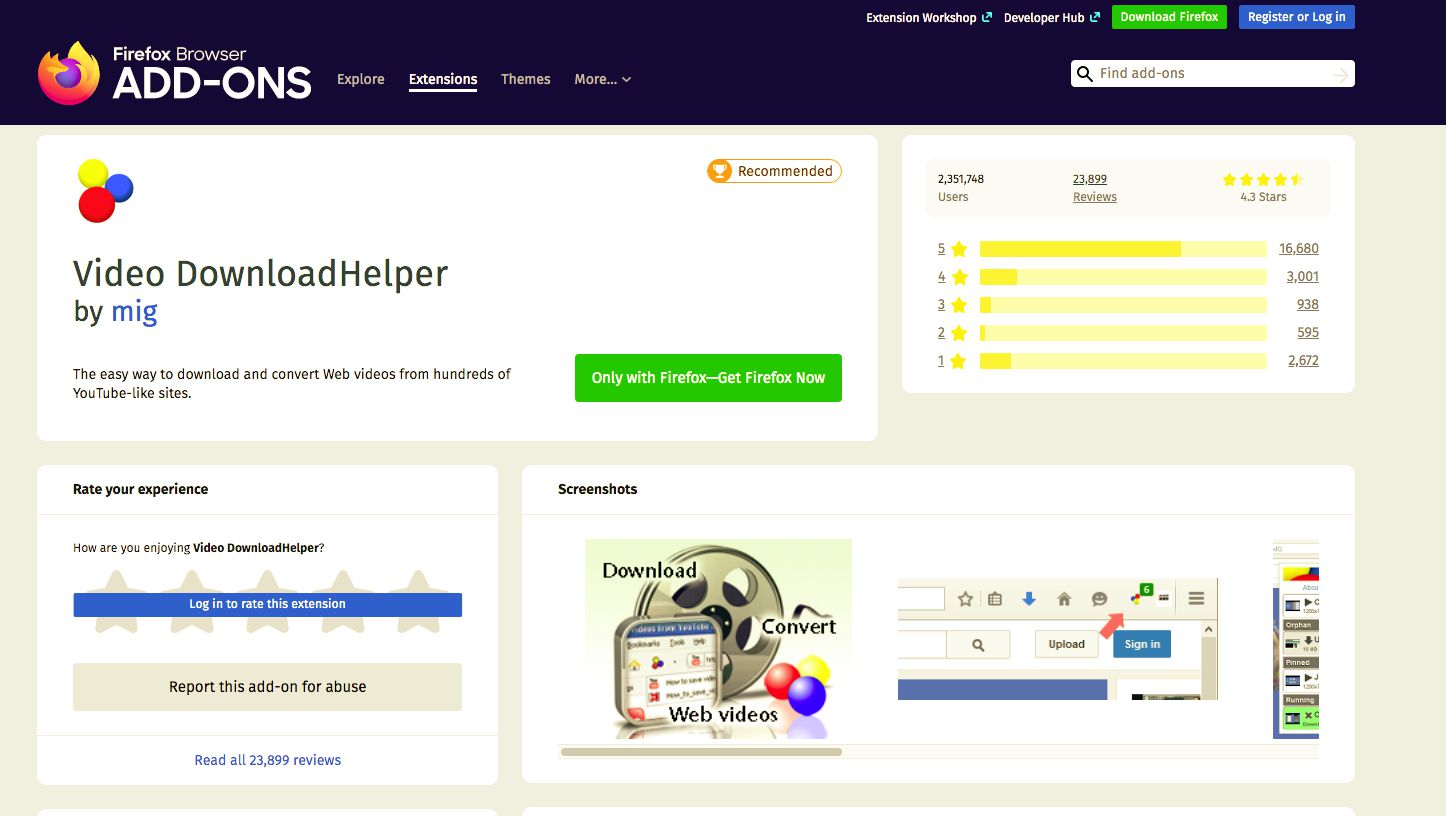Viewport: 1446px width, 816px height.
Task: Click the Extension Workshop external link icon
Action: (x=987, y=17)
